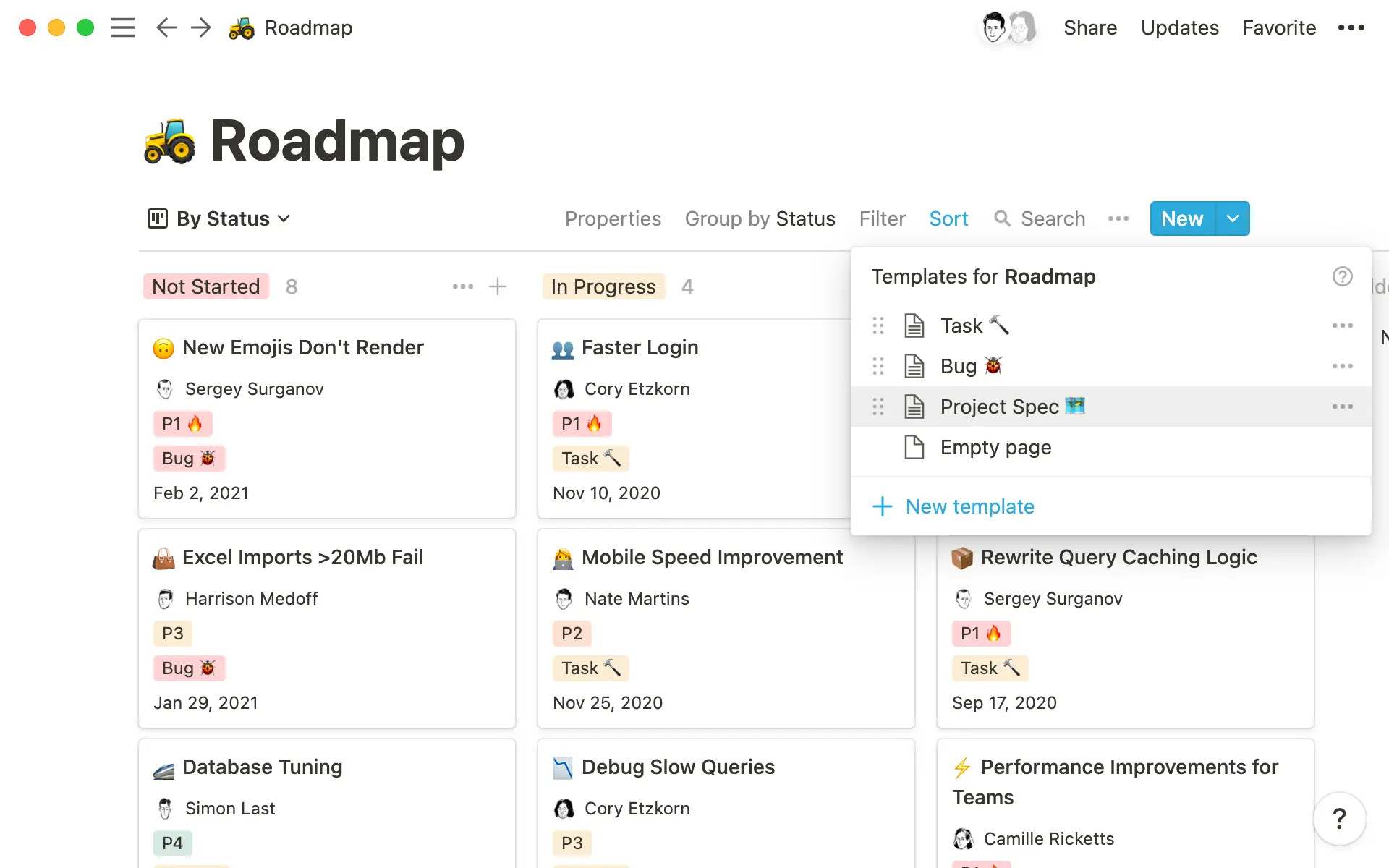Viewport: 1389px width, 868px height.
Task: Grab the drag handle beside Project Spec template
Action: [878, 407]
